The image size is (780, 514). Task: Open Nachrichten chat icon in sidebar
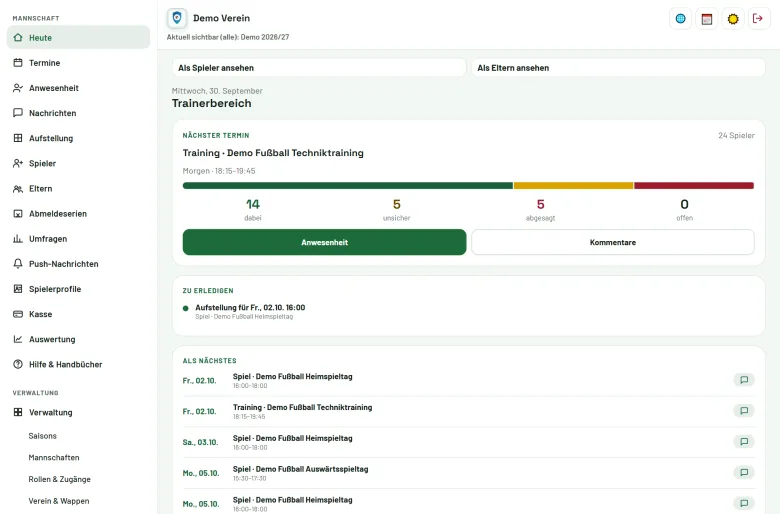(x=18, y=113)
